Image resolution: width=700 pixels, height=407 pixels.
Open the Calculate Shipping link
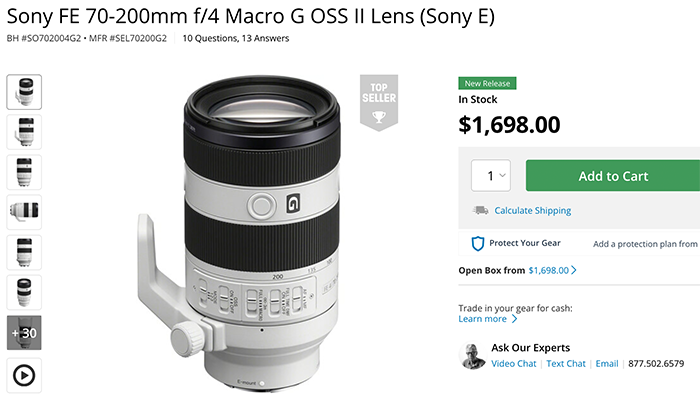tap(533, 210)
